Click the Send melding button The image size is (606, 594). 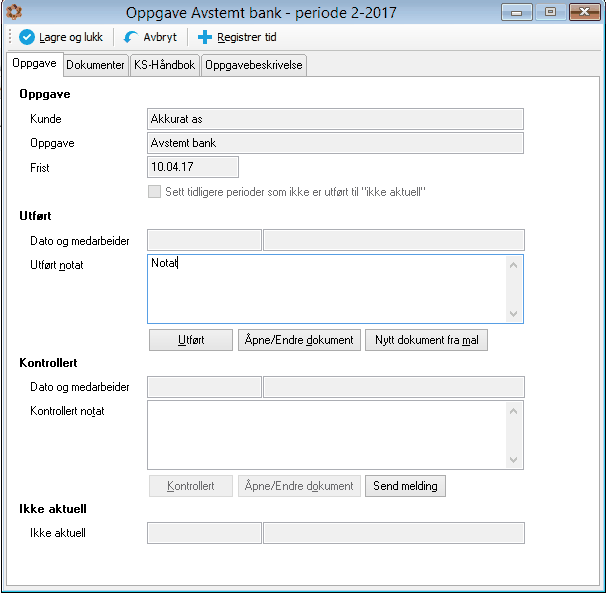[405, 486]
